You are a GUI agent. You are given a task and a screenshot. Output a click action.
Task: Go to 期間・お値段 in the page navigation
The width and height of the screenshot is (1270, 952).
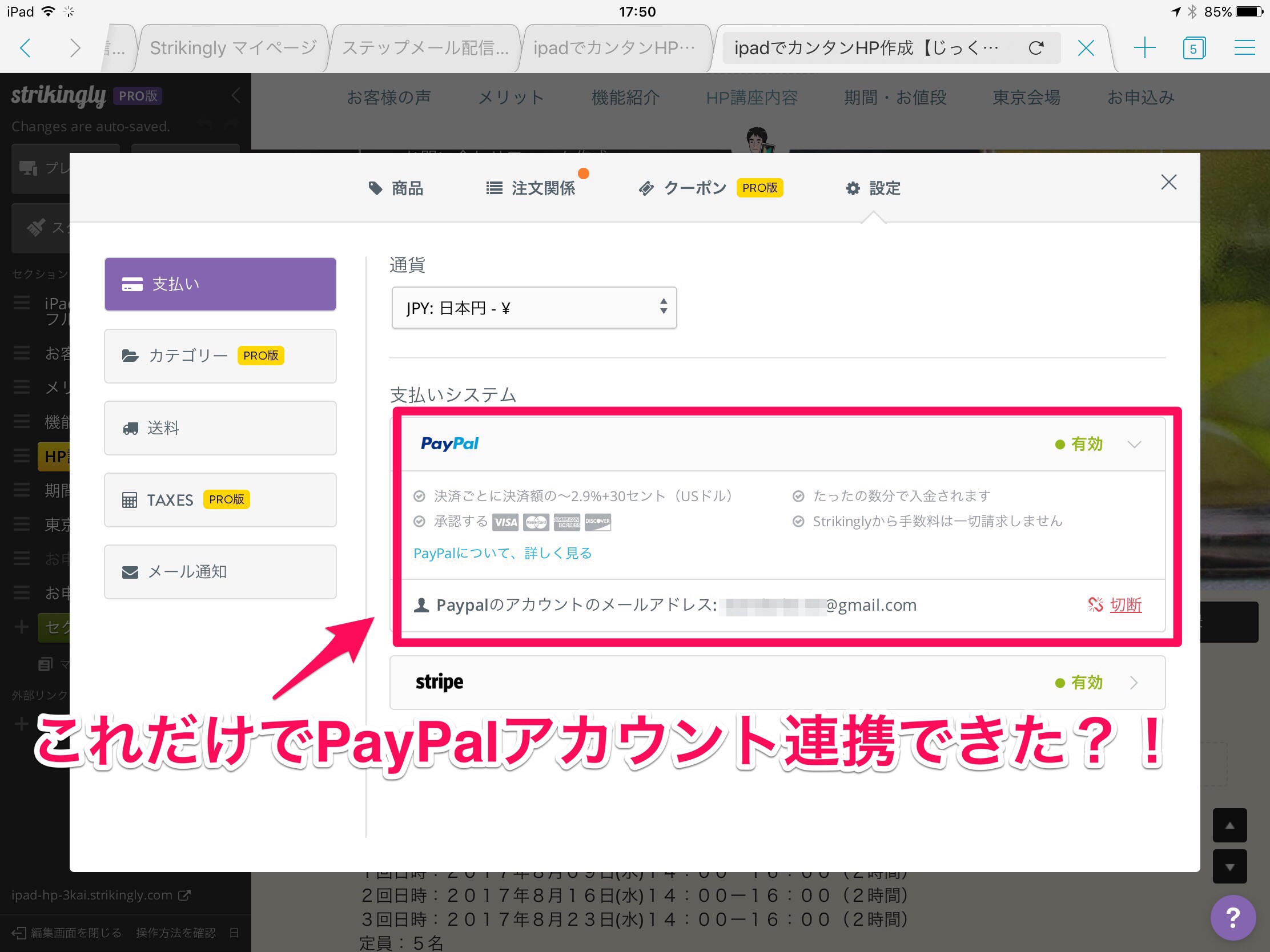(895, 98)
